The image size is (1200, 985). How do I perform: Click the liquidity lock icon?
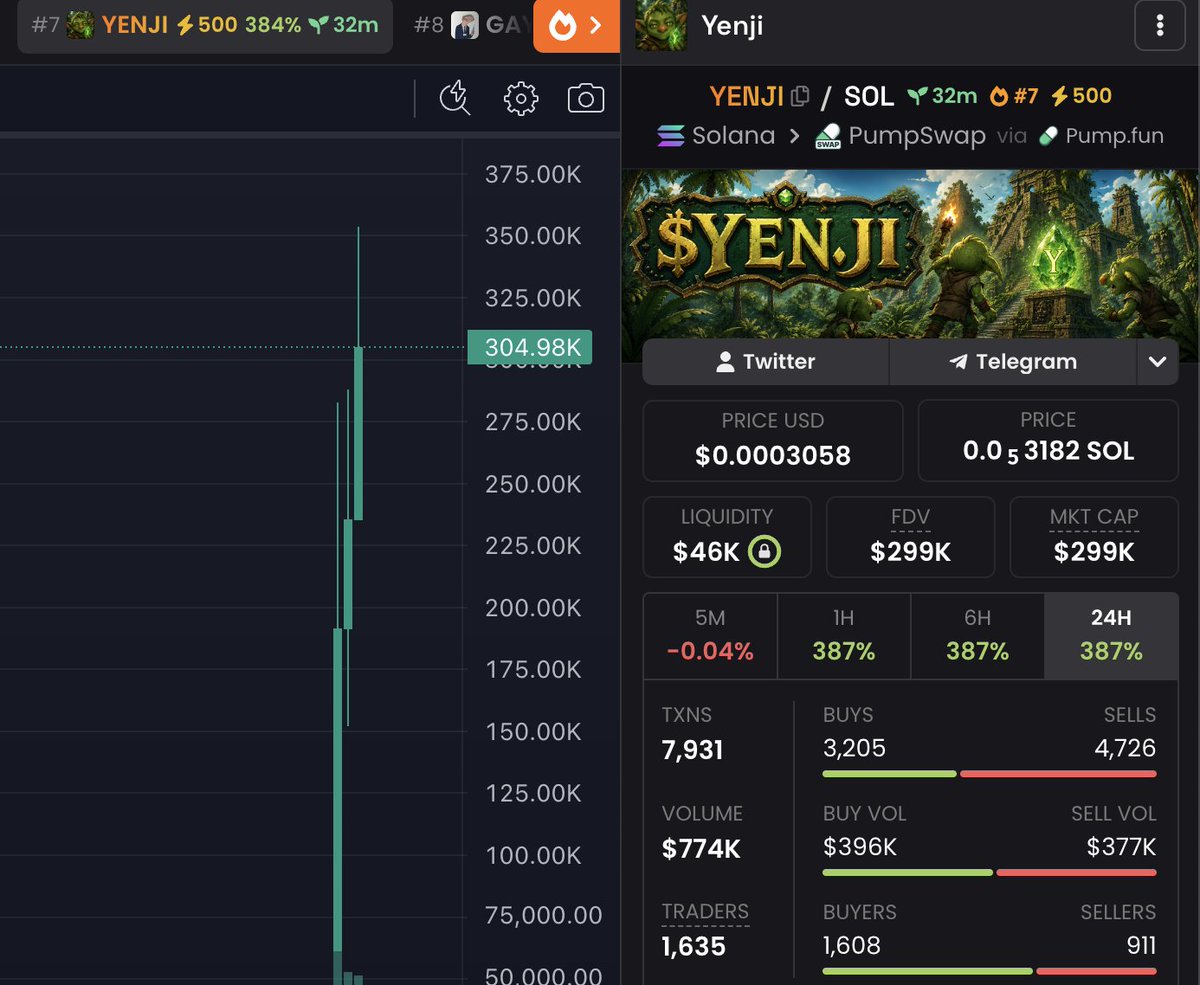point(766,551)
